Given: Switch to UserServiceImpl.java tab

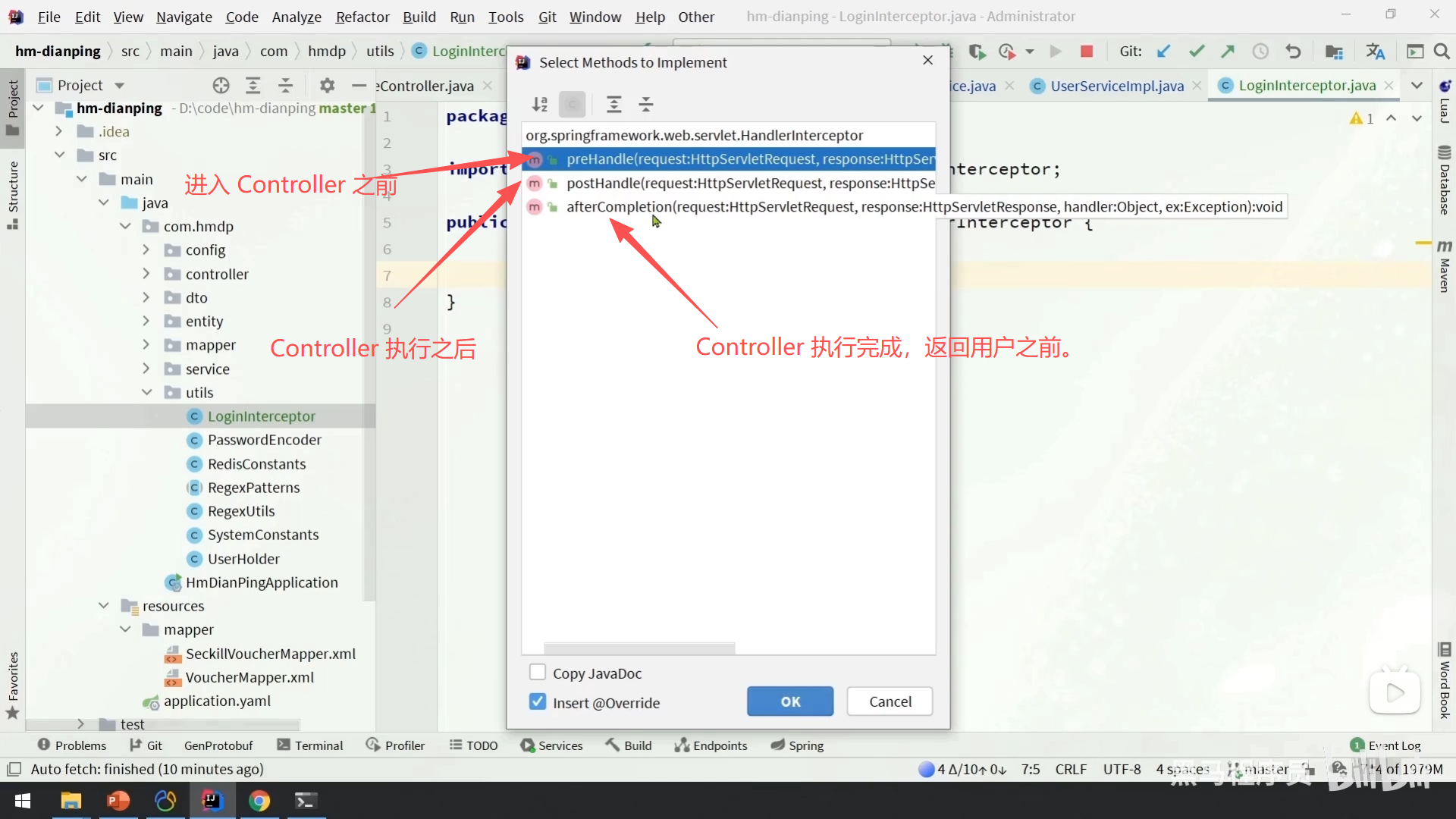Looking at the screenshot, I should tap(1116, 86).
